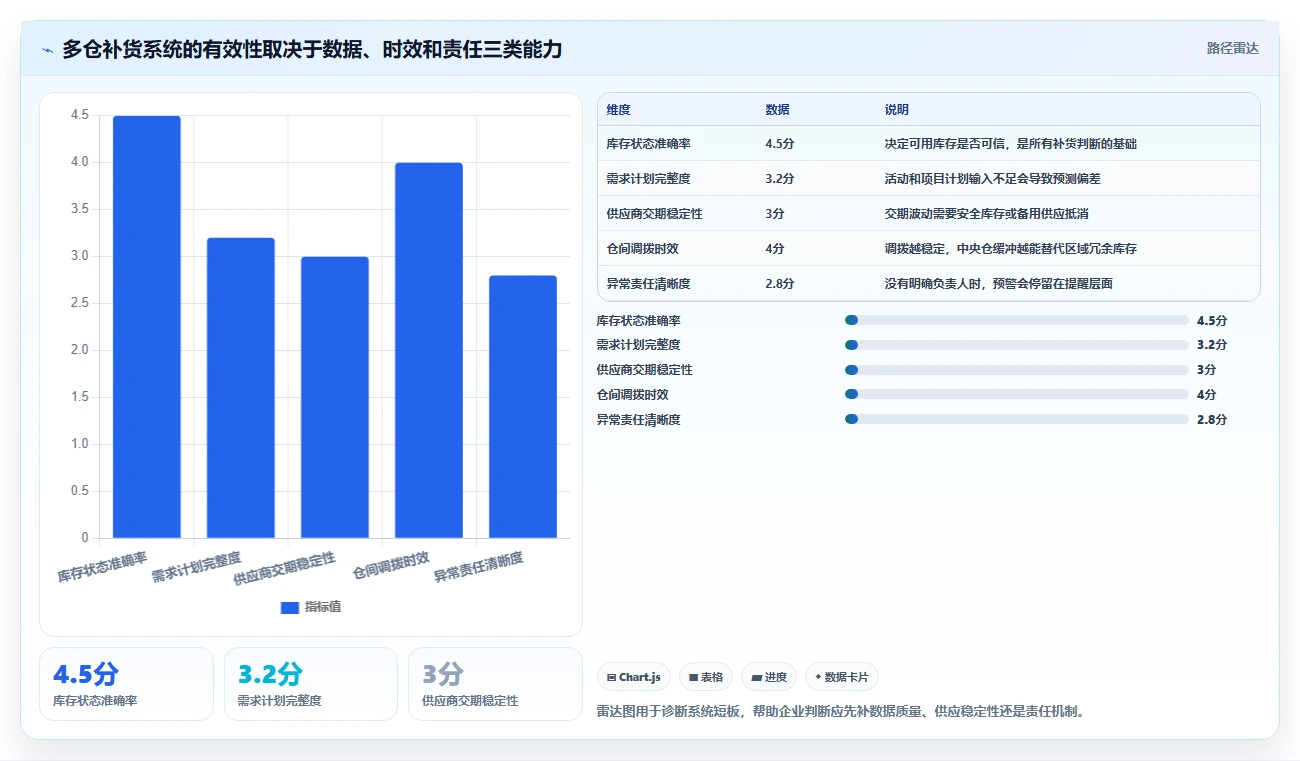Select the 需求计划完整度 table row cell

coord(648,179)
